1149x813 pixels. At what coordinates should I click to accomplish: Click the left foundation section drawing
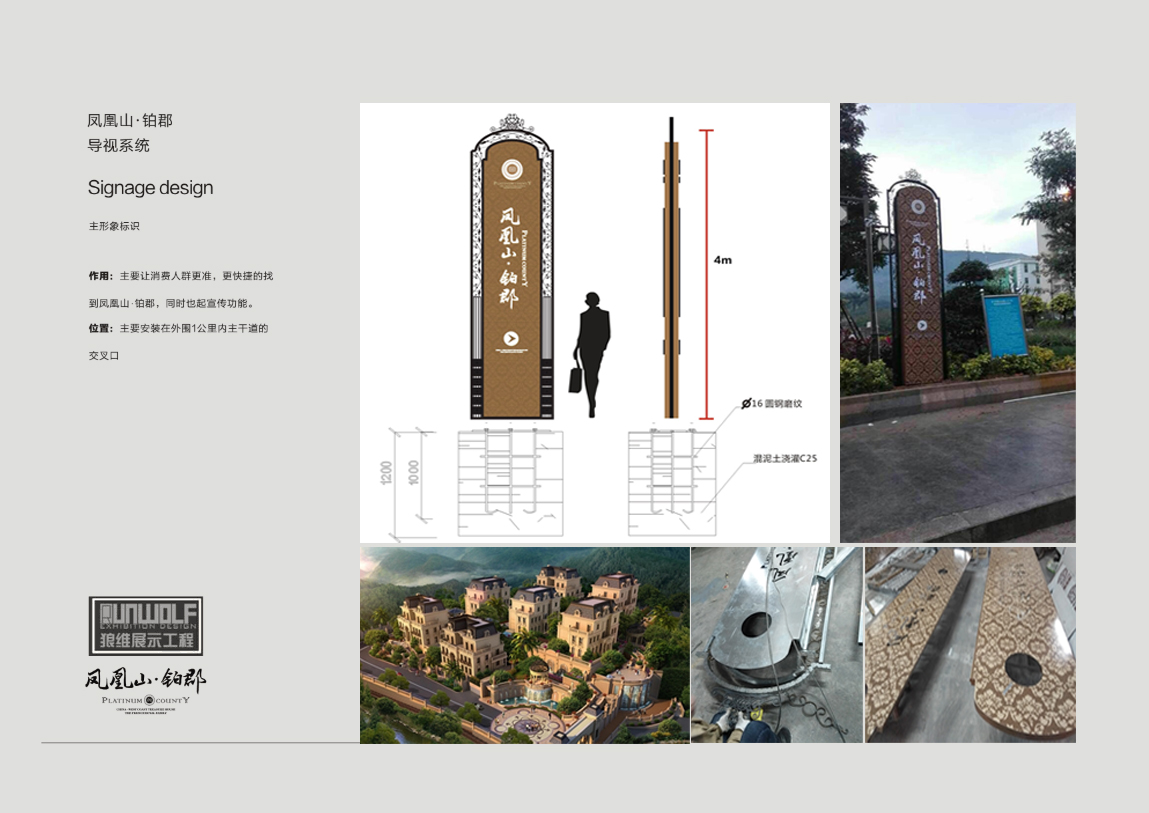pos(510,482)
